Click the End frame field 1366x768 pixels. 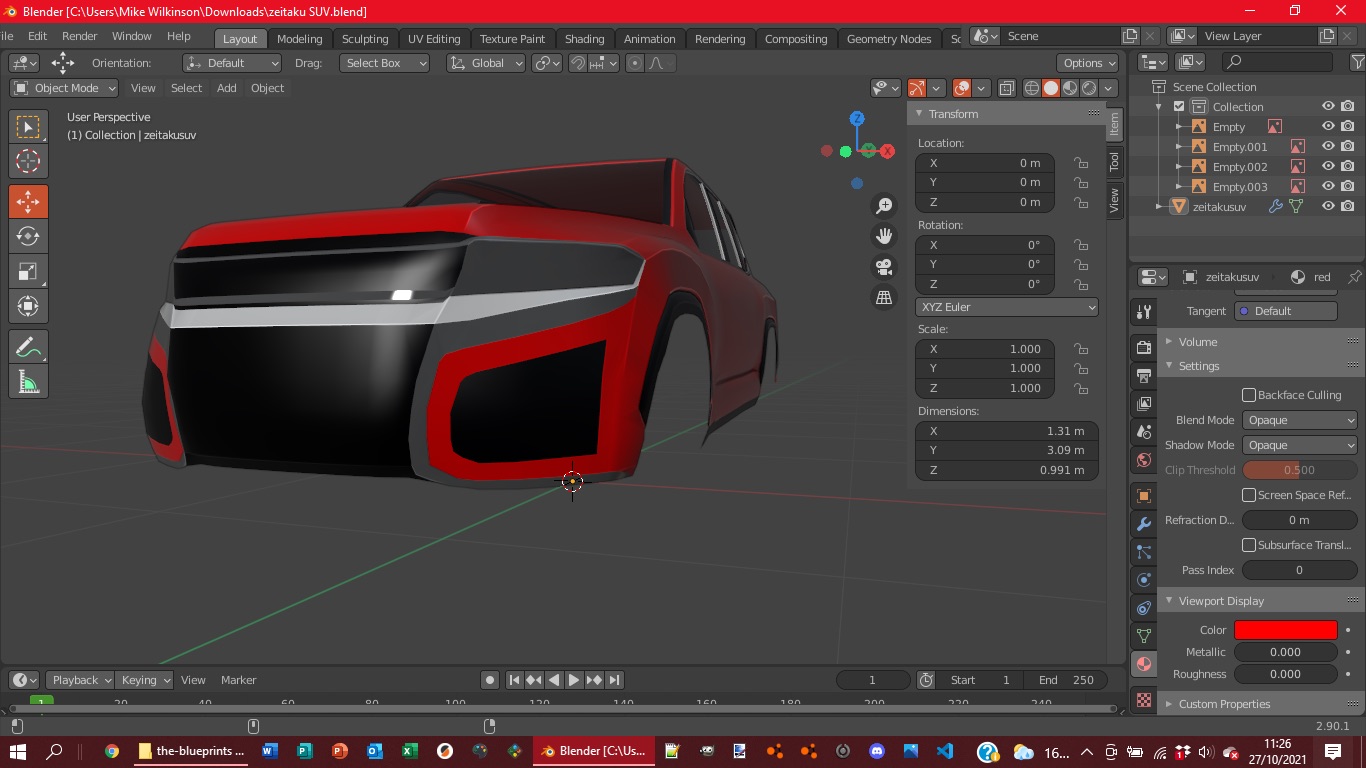(1066, 680)
